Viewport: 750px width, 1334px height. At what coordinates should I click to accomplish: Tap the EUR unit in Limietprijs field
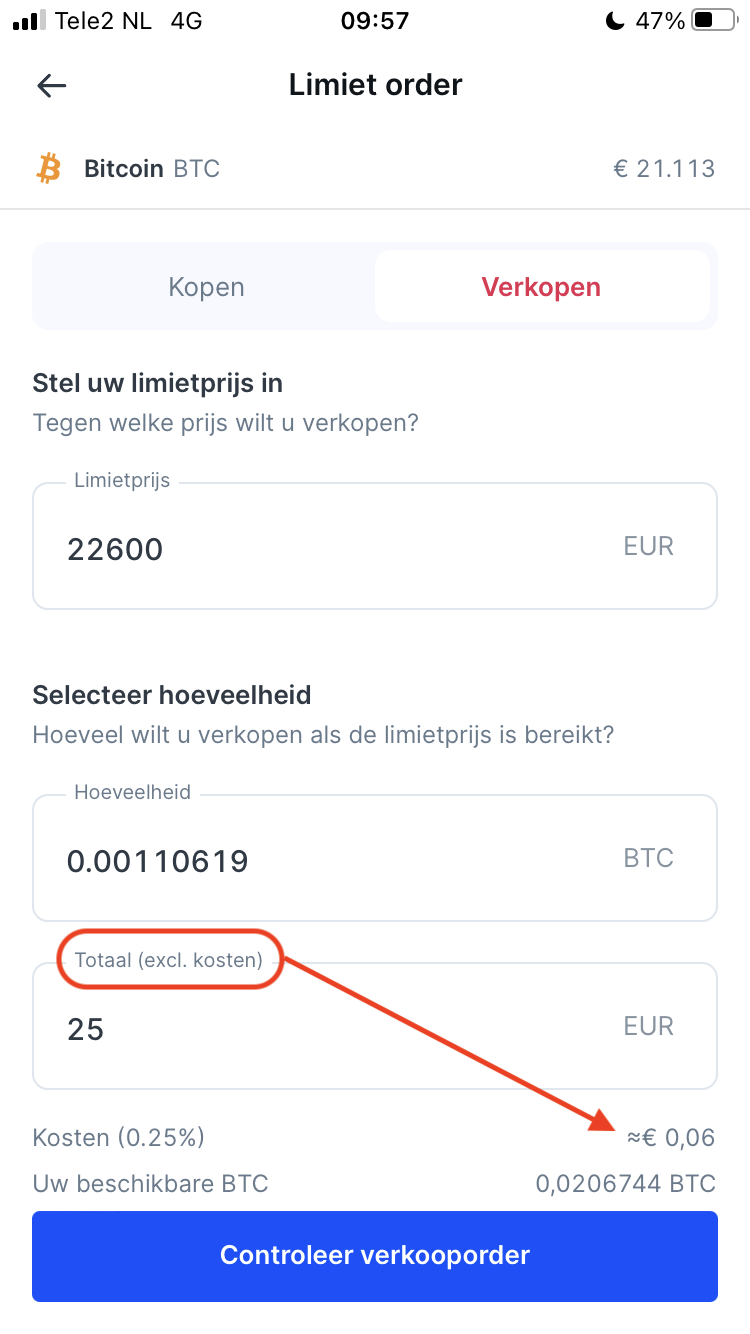[649, 546]
